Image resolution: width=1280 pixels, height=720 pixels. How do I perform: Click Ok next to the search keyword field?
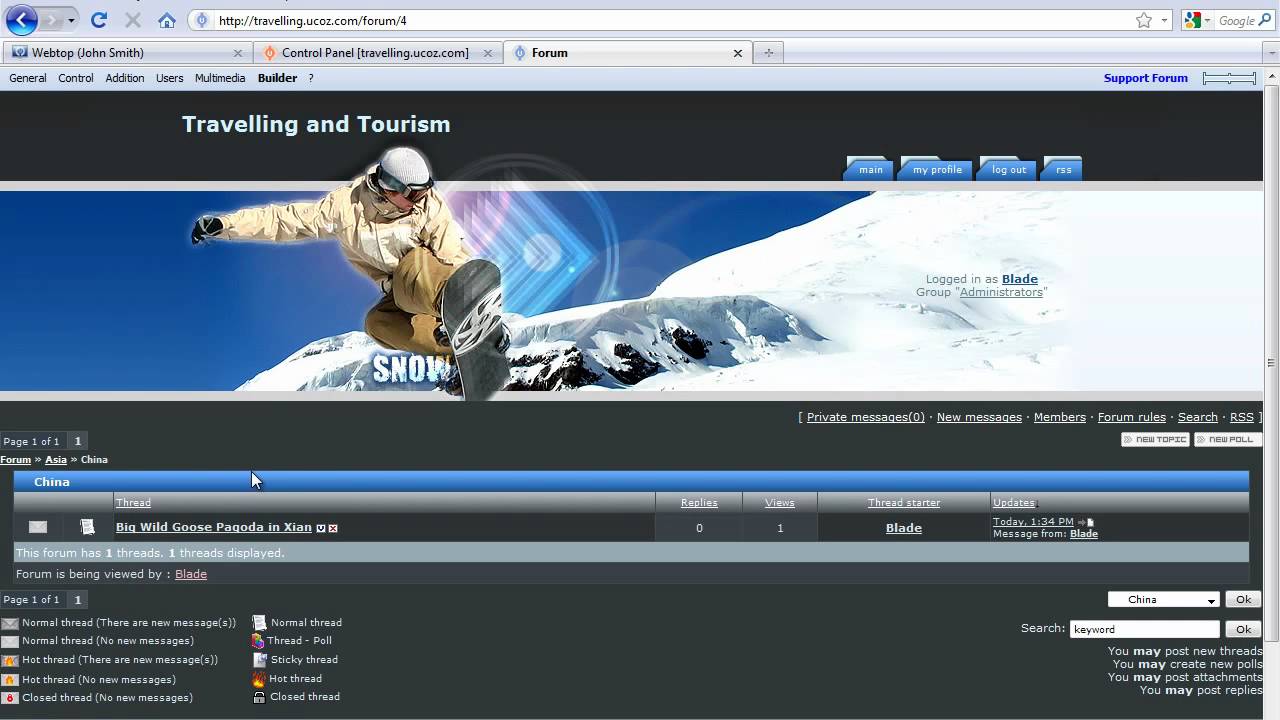pyautogui.click(x=1243, y=629)
